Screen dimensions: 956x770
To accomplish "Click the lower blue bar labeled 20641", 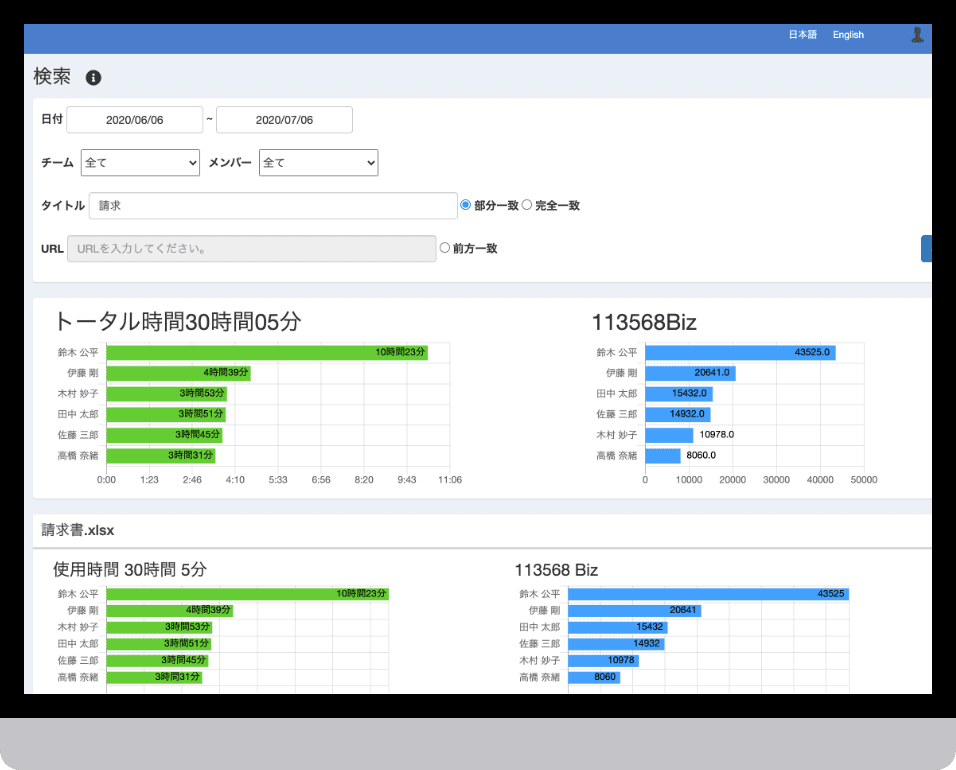I will (635, 610).
